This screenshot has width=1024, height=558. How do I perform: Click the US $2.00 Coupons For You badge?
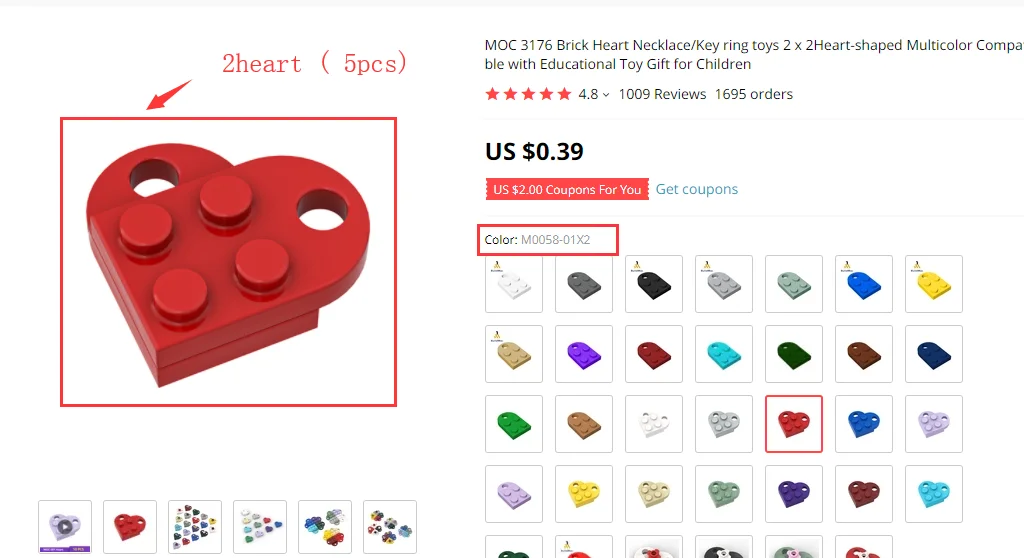[x=567, y=189]
